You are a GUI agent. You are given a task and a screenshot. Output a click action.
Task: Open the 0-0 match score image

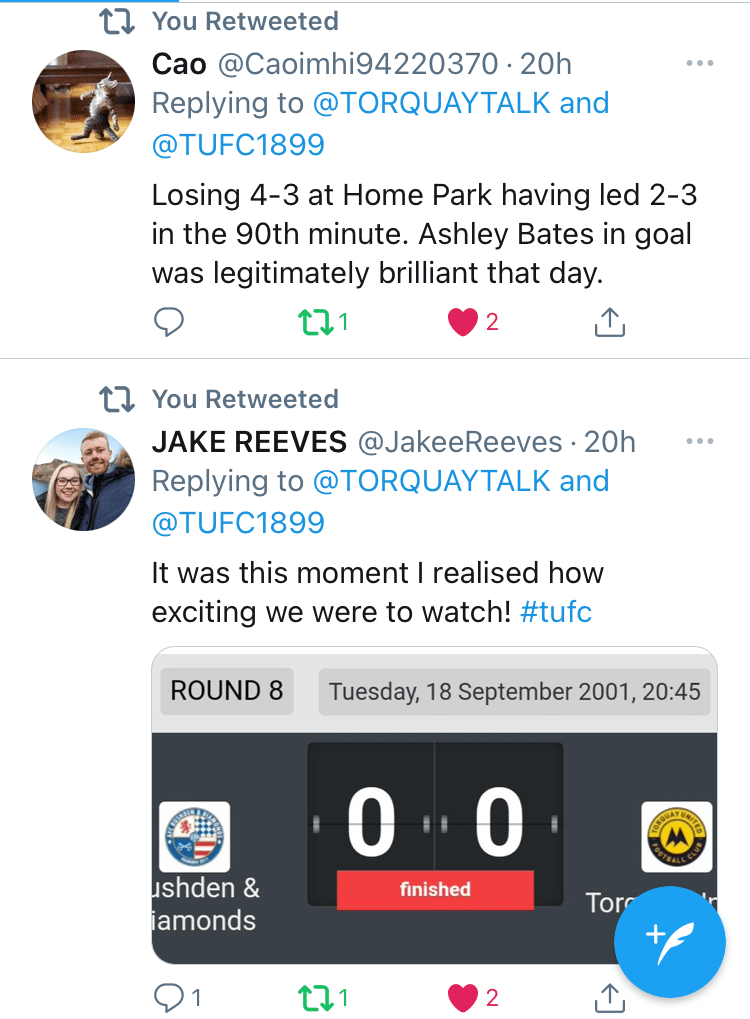click(435, 825)
